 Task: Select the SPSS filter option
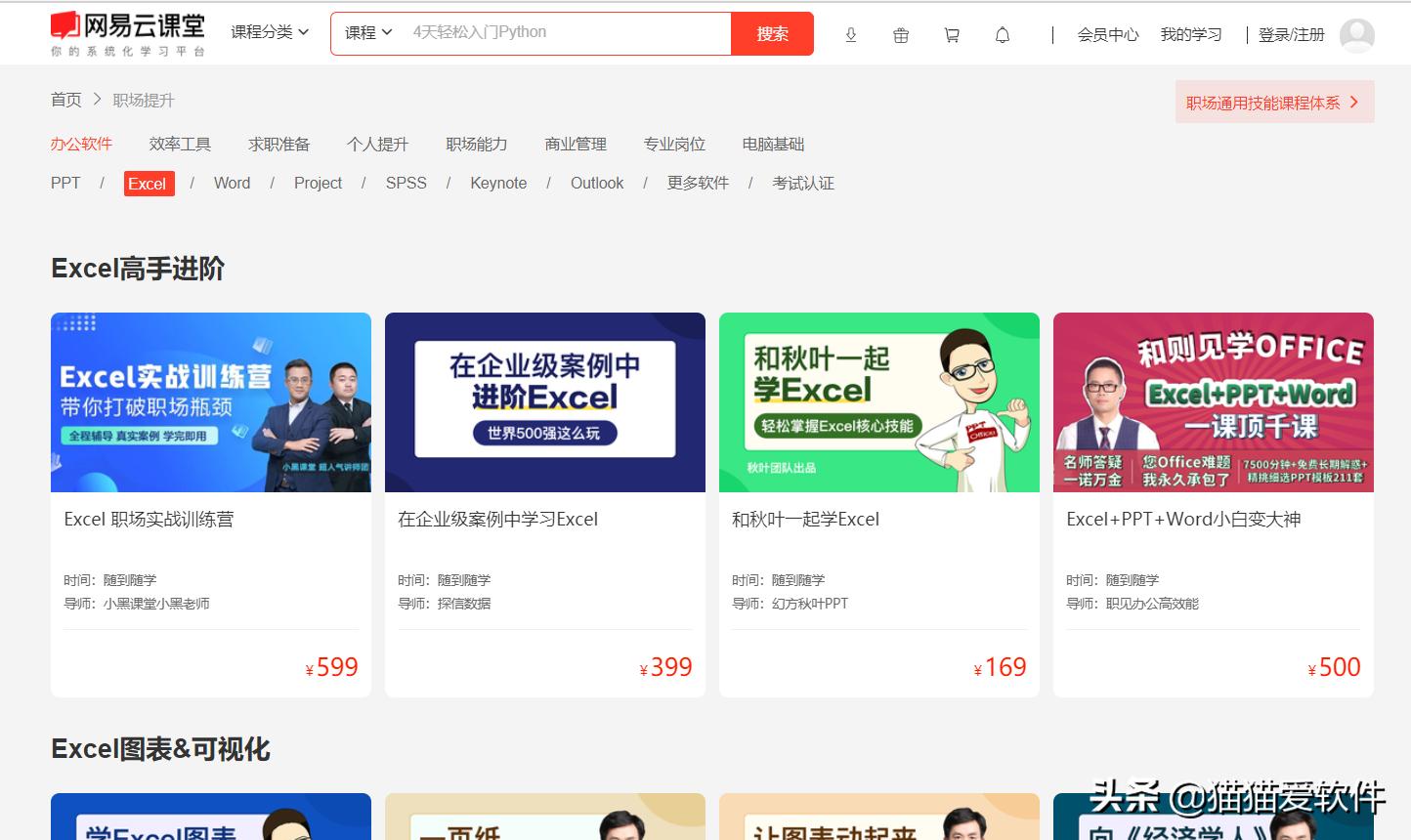(x=406, y=183)
